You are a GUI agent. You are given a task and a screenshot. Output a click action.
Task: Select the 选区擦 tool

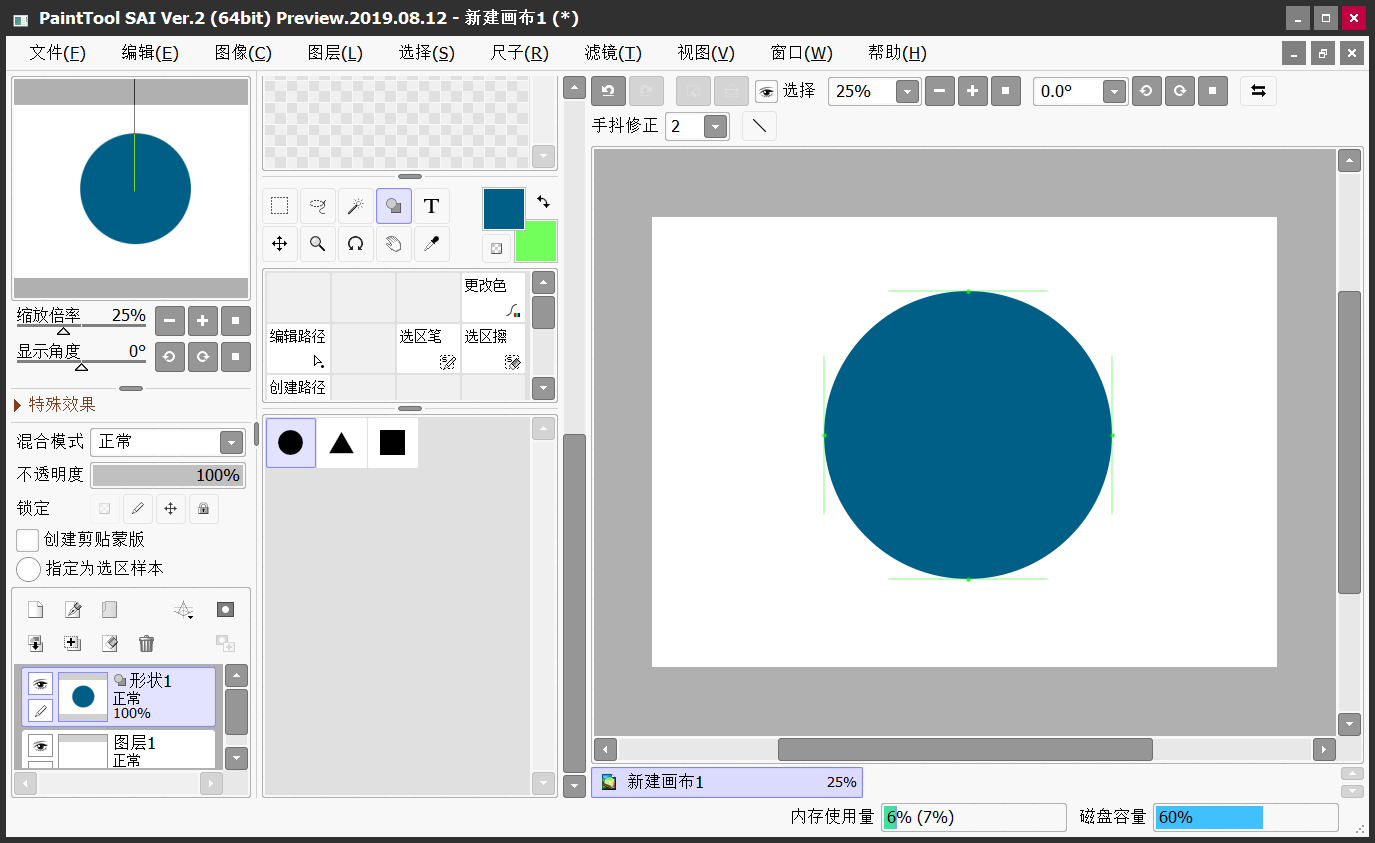[493, 348]
